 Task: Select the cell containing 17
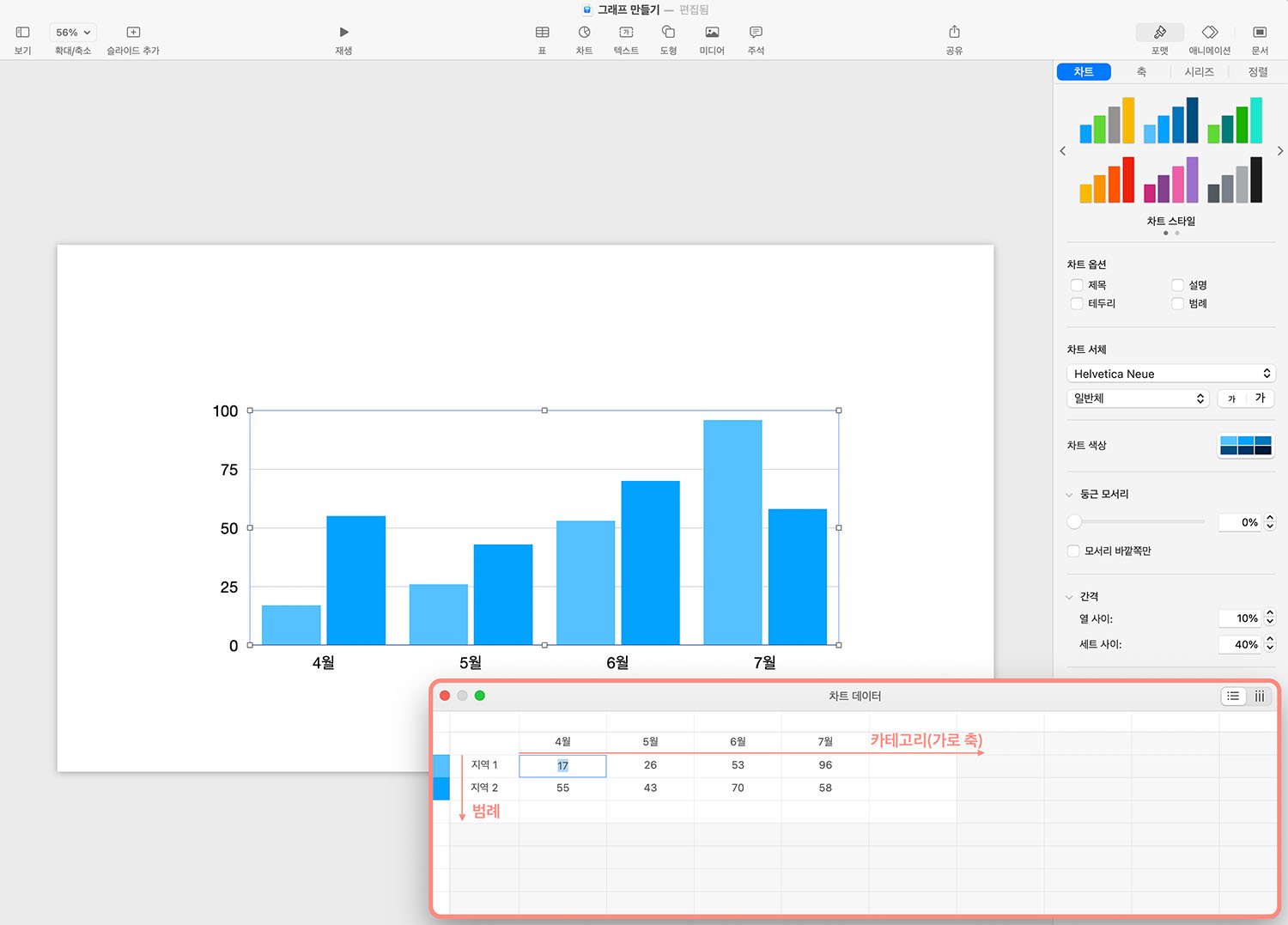tap(562, 766)
